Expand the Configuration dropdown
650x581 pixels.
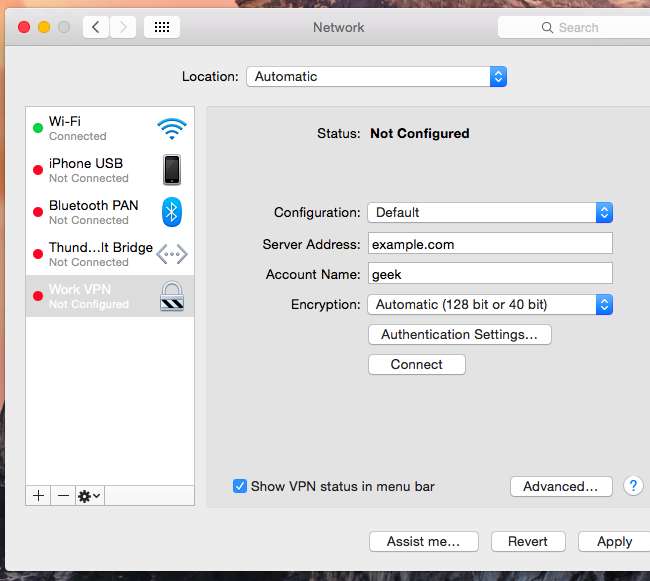pyautogui.click(x=489, y=212)
